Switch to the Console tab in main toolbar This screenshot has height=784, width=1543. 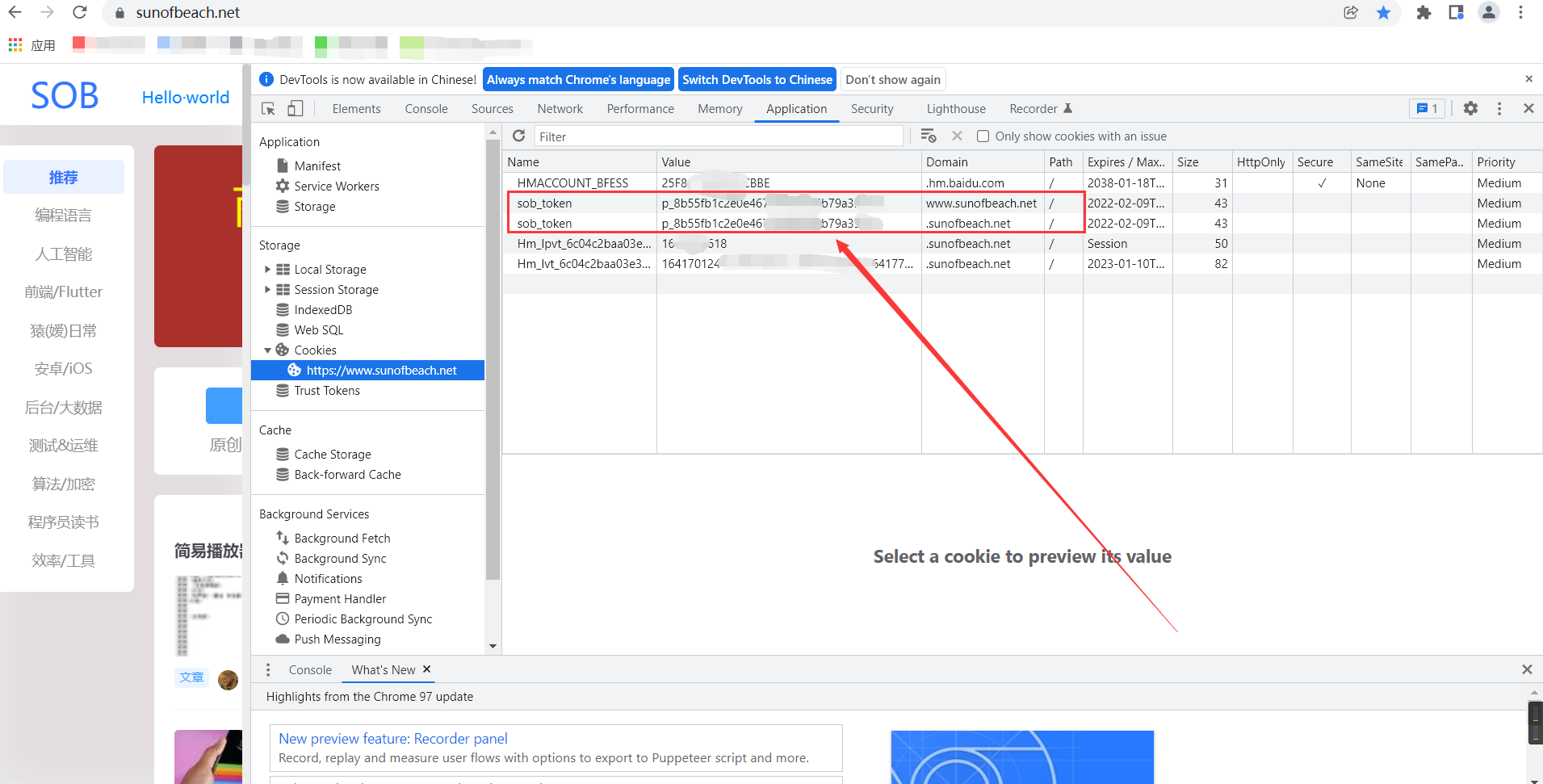[x=426, y=109]
